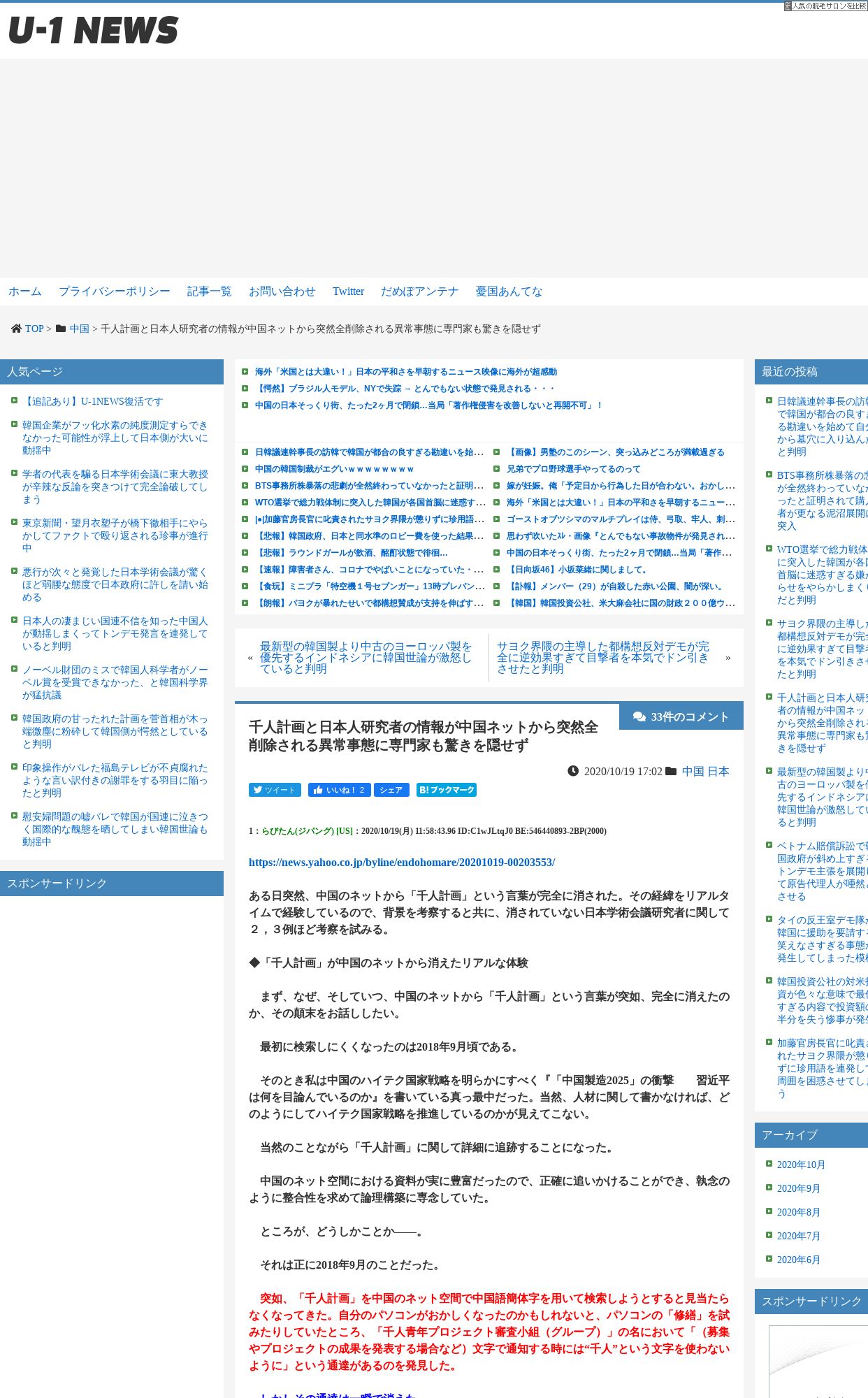Go to previous post 最新型の韓国製より中古のヨーロッパ製
Screen dimensions: 868x1398
coord(366,658)
